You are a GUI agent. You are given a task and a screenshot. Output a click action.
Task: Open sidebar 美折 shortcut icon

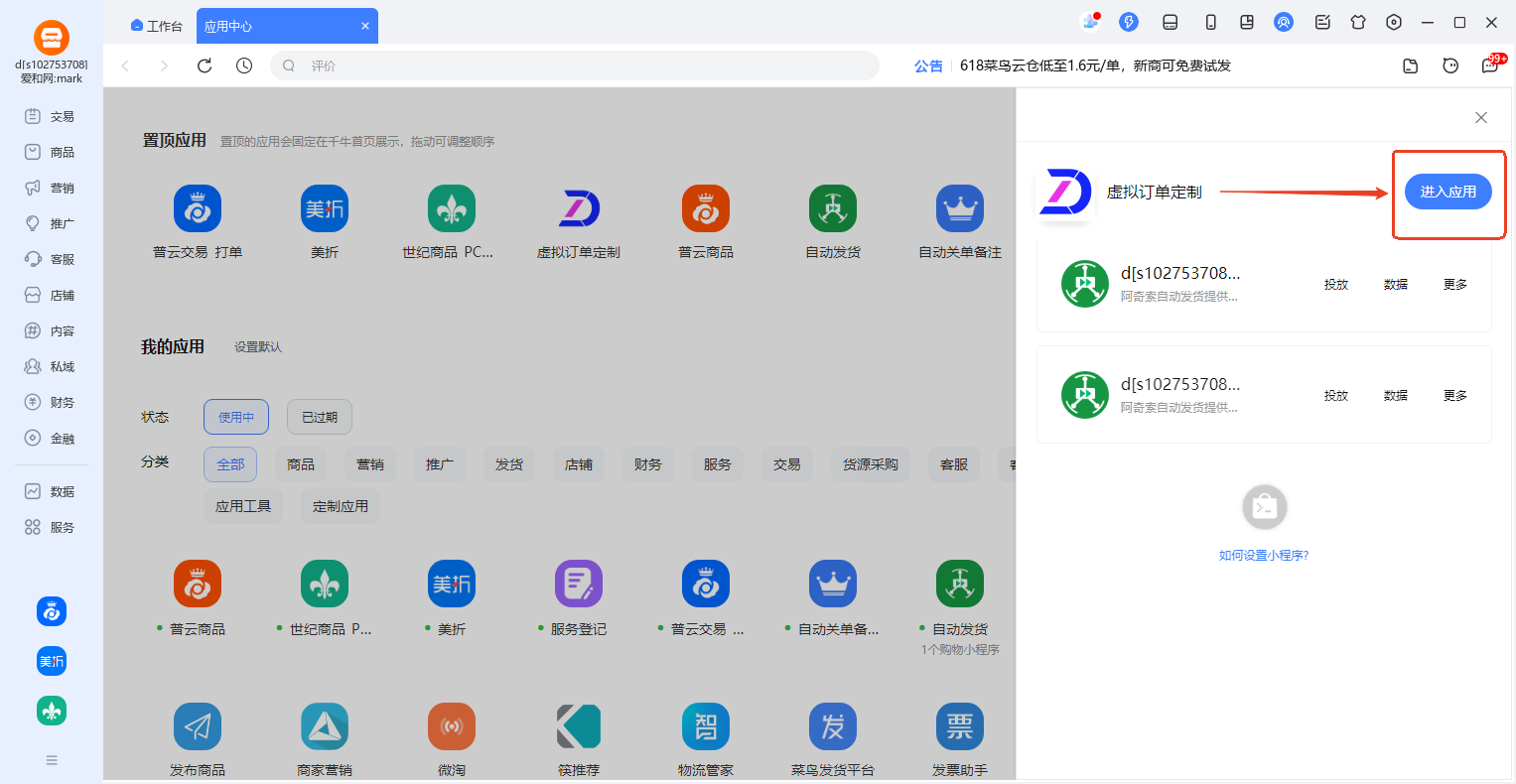tap(52, 661)
